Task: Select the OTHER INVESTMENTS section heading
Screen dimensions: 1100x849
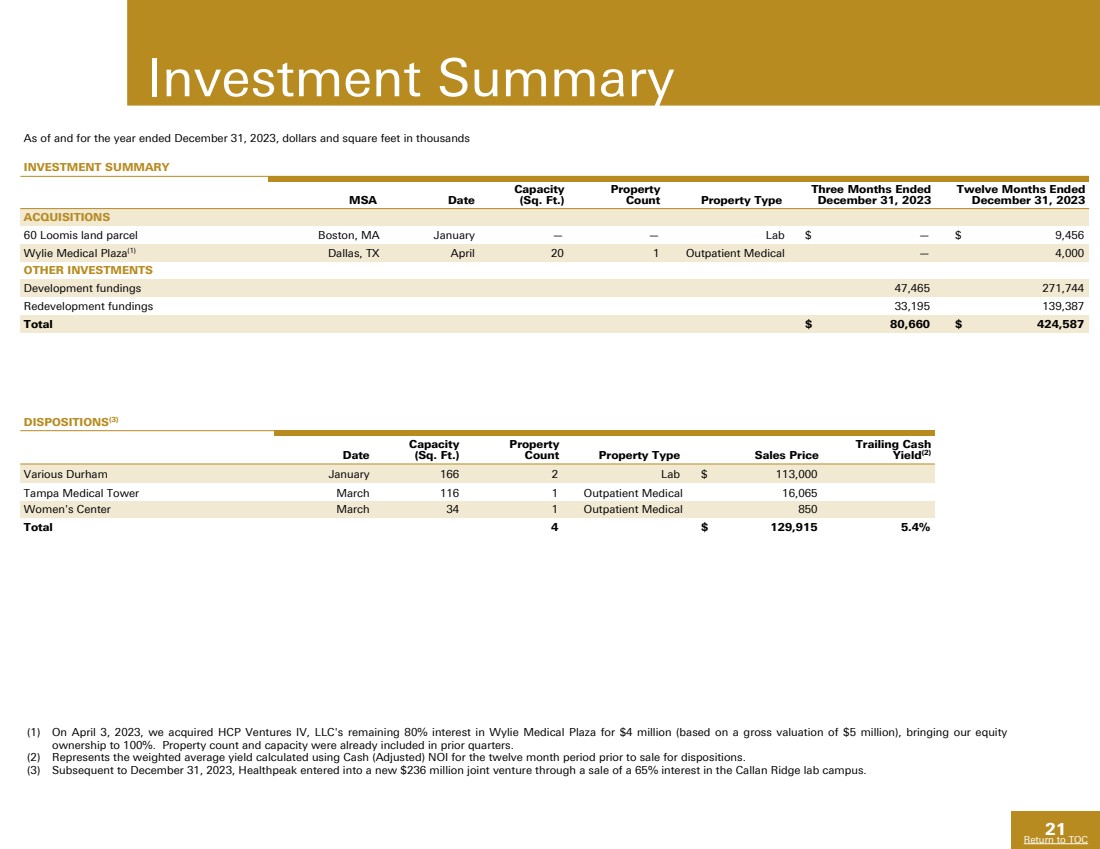Action: click(x=88, y=270)
